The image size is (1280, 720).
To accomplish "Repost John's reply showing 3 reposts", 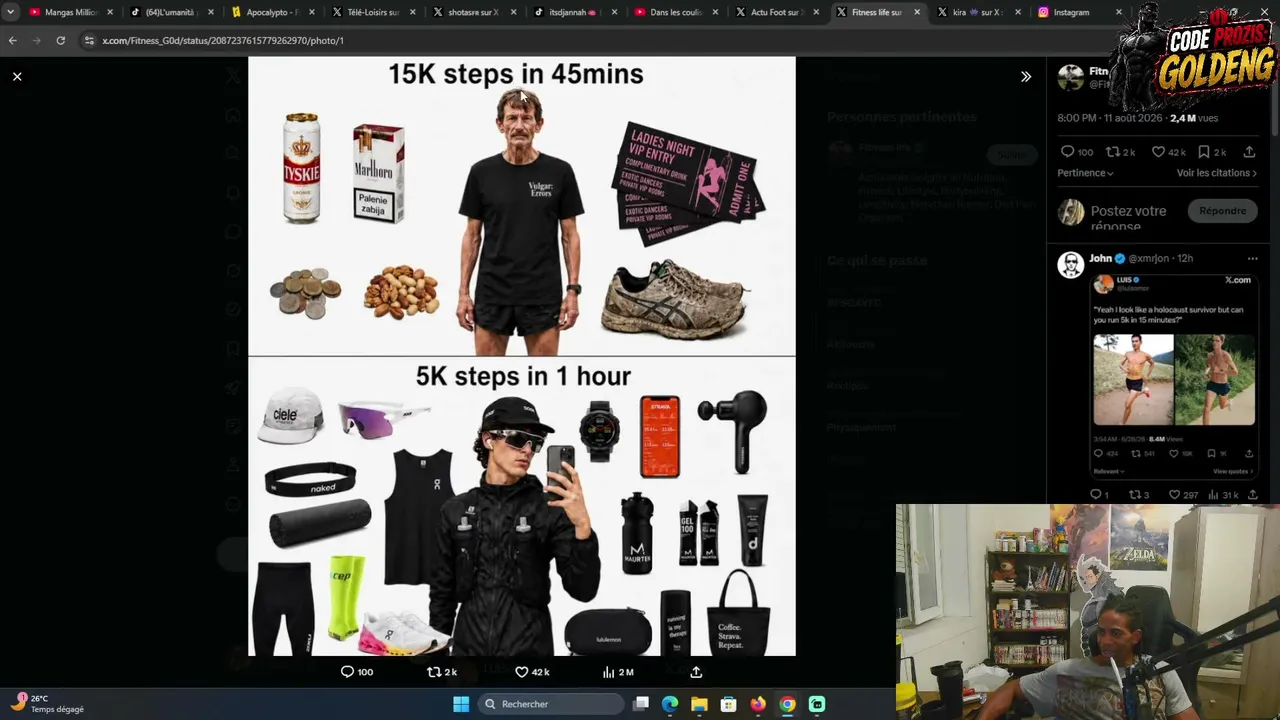I will (1135, 495).
